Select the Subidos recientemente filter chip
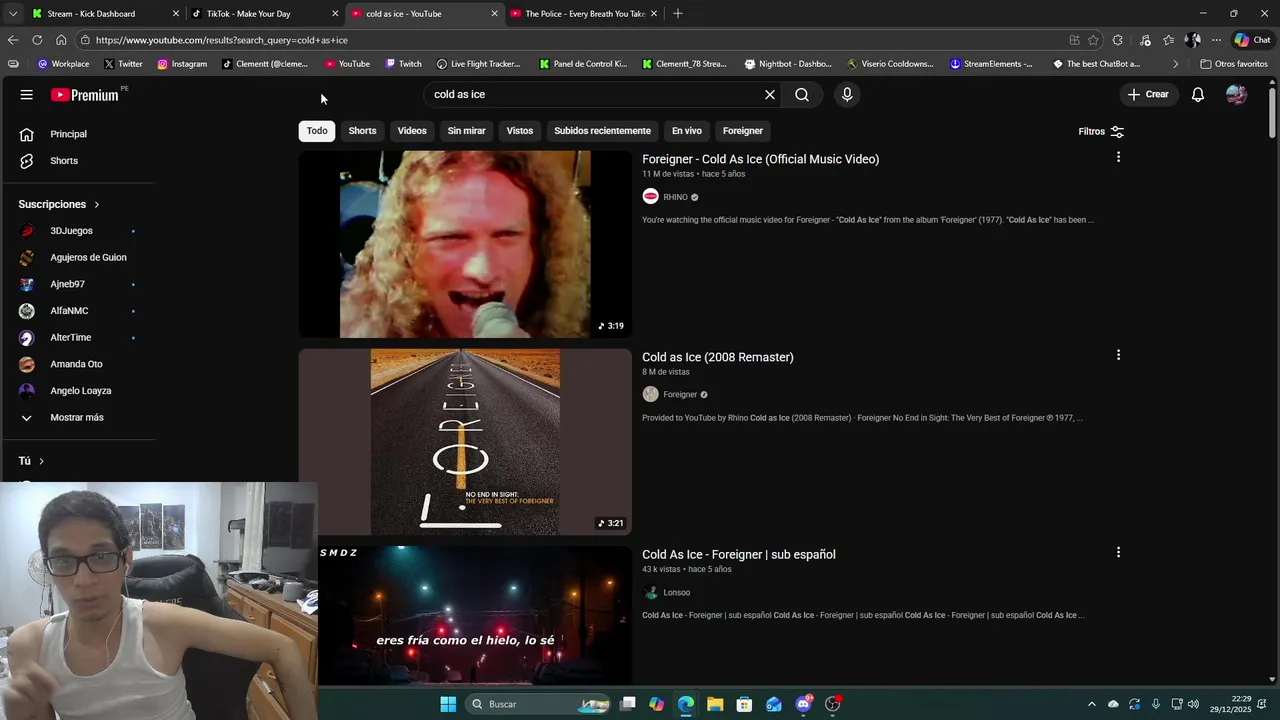Image resolution: width=1280 pixels, height=720 pixels. point(602,131)
